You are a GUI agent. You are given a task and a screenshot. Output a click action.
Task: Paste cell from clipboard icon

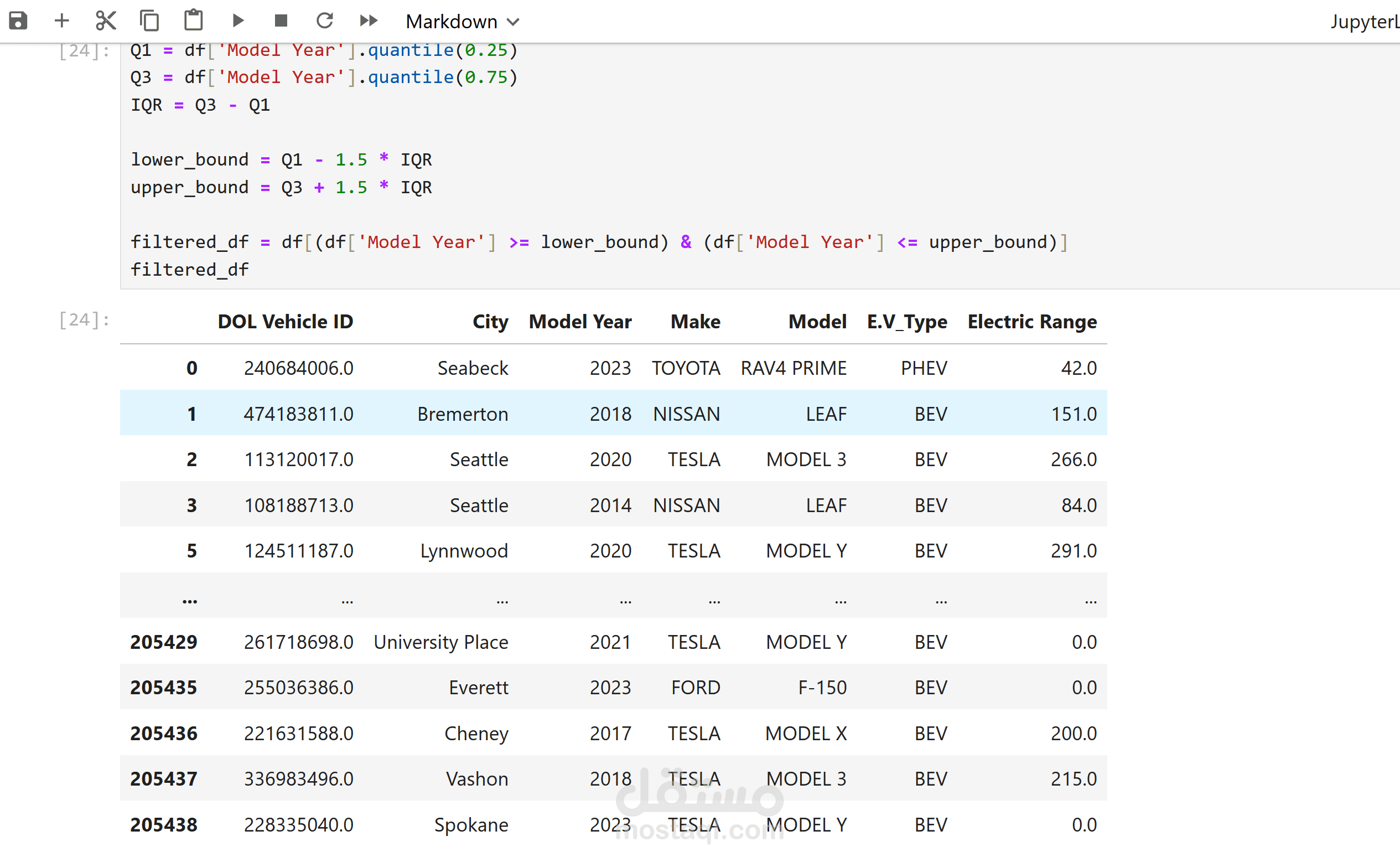pyautogui.click(x=193, y=21)
